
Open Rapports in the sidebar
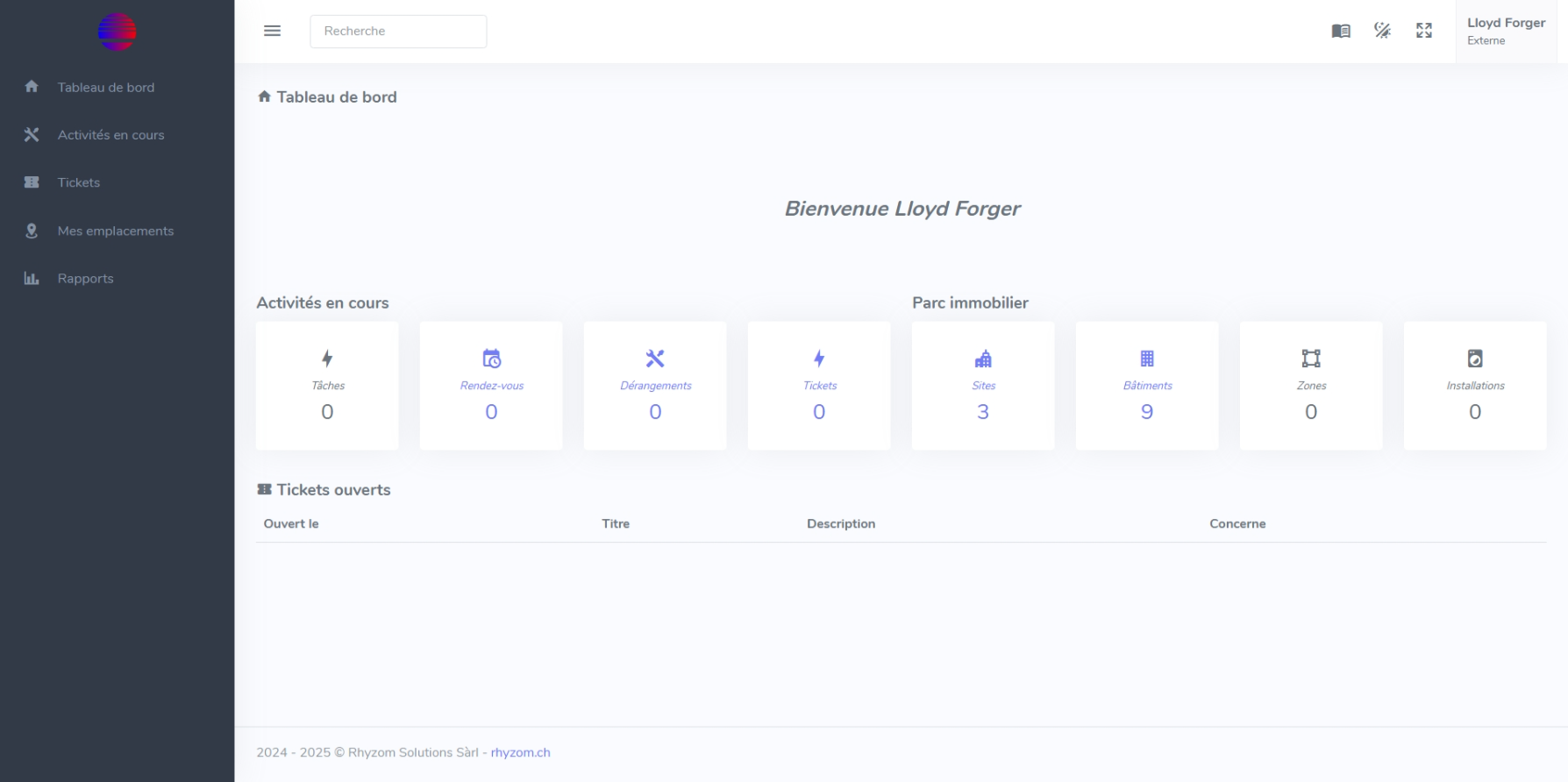(x=85, y=279)
